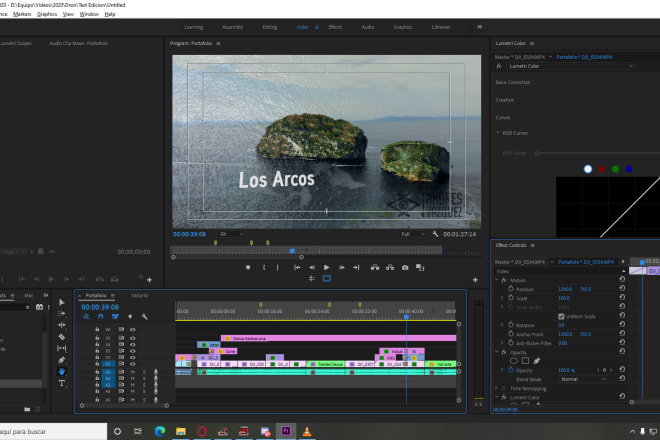Viewport: 660px width, 440px height.
Task: Open Audio Clip Mixer panel tab
Action: click(79, 43)
